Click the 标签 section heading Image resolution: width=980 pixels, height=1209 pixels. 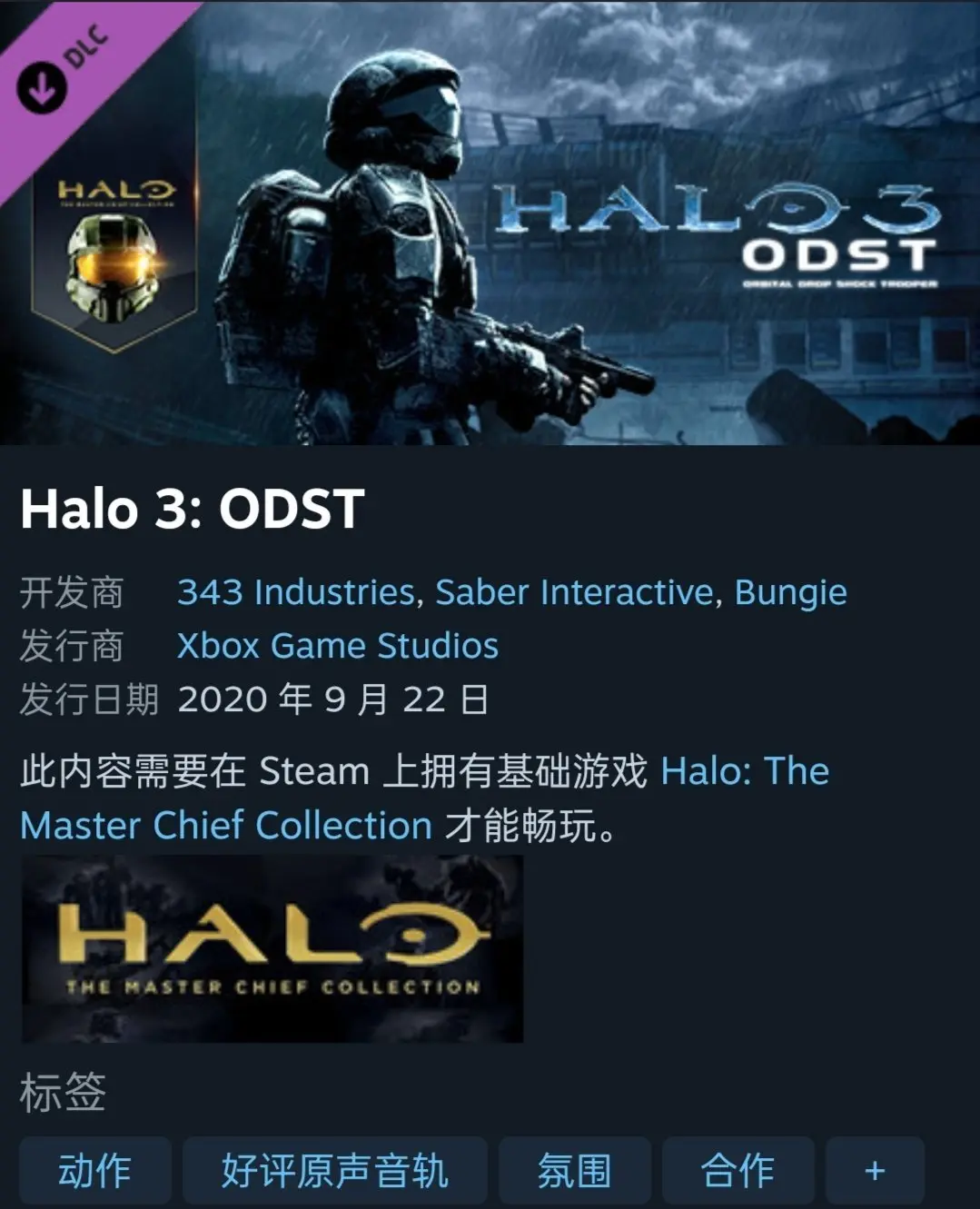63,1092
